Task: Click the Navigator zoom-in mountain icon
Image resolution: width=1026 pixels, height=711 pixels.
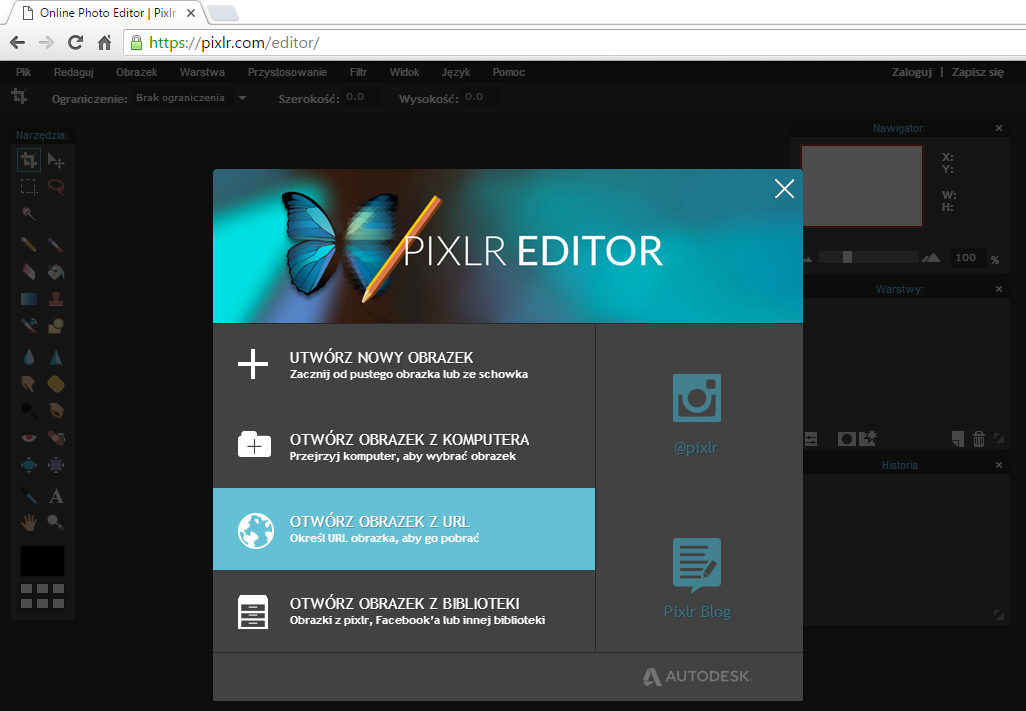Action: click(x=930, y=258)
